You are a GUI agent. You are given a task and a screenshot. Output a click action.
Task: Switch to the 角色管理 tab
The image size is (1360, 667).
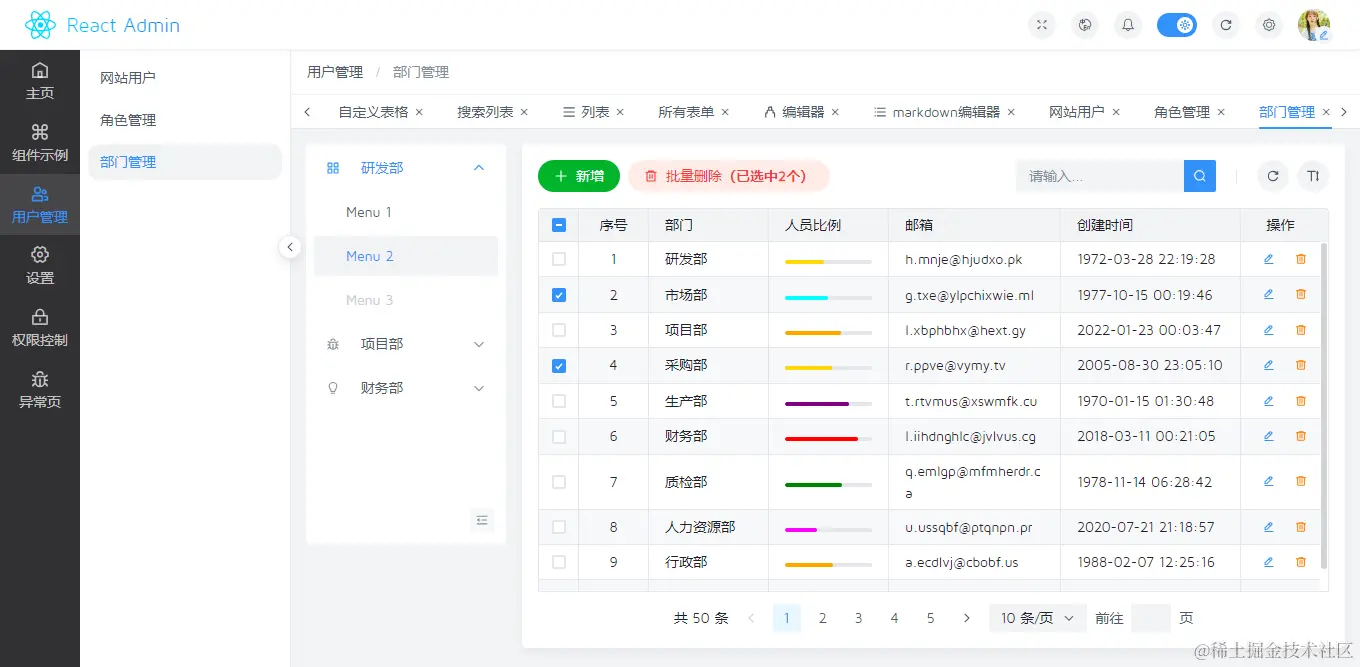1185,112
